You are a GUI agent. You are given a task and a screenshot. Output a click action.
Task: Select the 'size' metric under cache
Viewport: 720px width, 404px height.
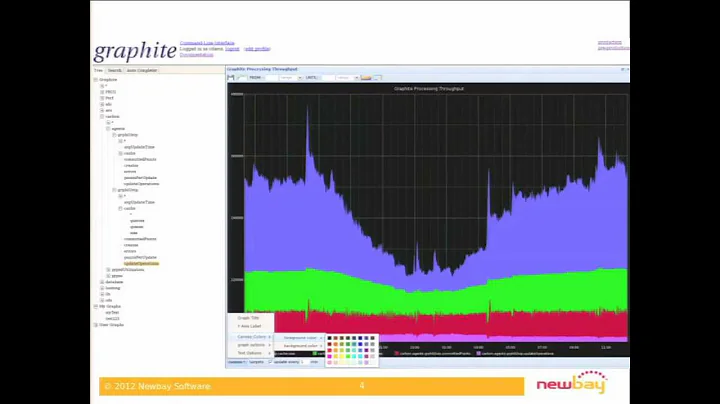(134, 233)
